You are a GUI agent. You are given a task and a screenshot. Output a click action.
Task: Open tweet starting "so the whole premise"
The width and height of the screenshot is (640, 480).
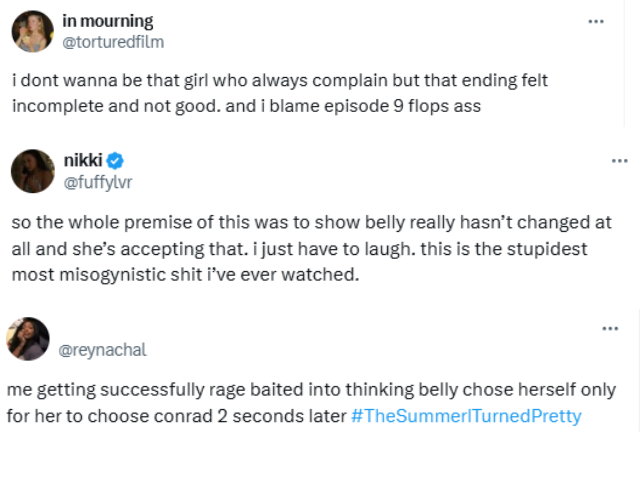311,249
